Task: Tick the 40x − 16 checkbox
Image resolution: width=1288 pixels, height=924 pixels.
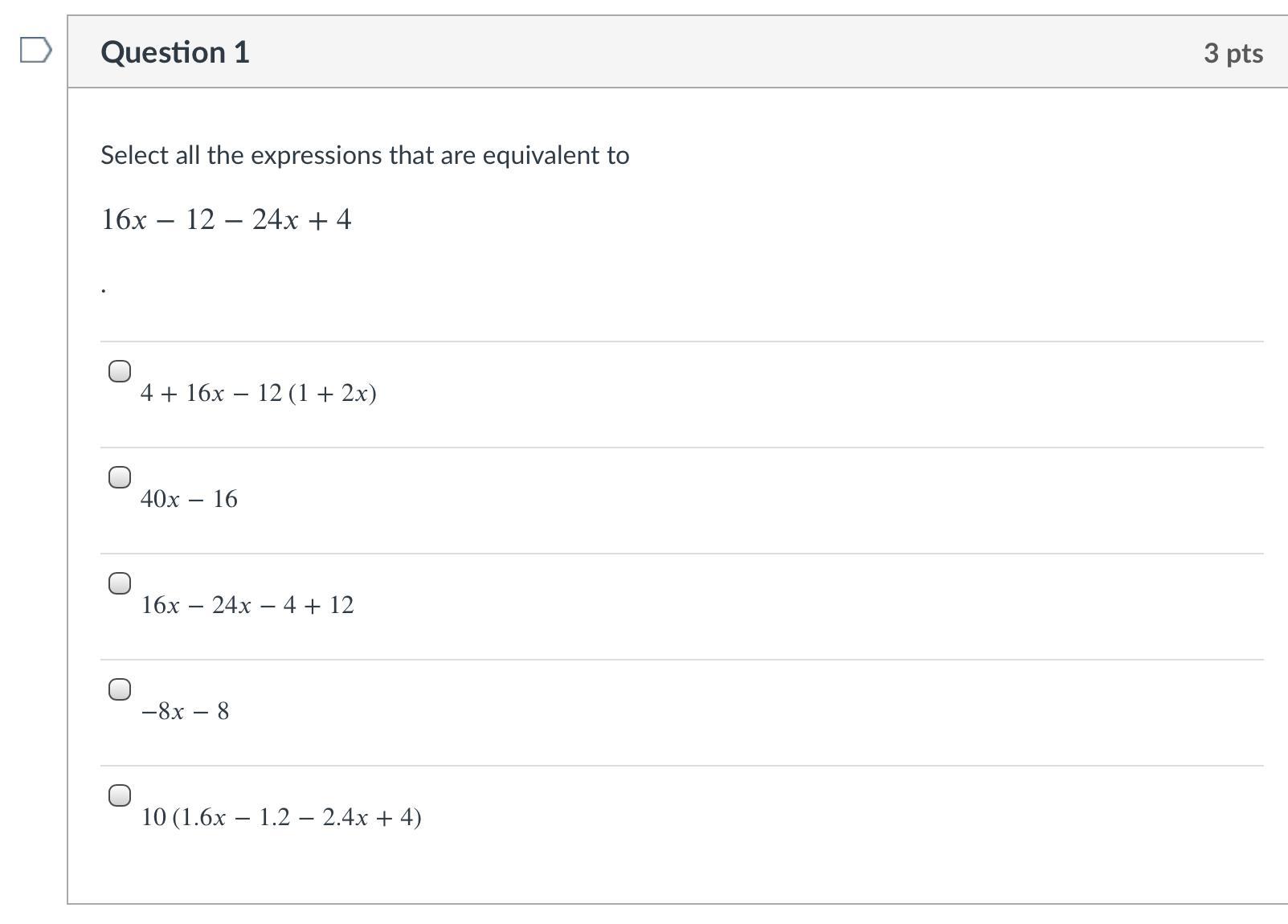Action: click(x=120, y=477)
